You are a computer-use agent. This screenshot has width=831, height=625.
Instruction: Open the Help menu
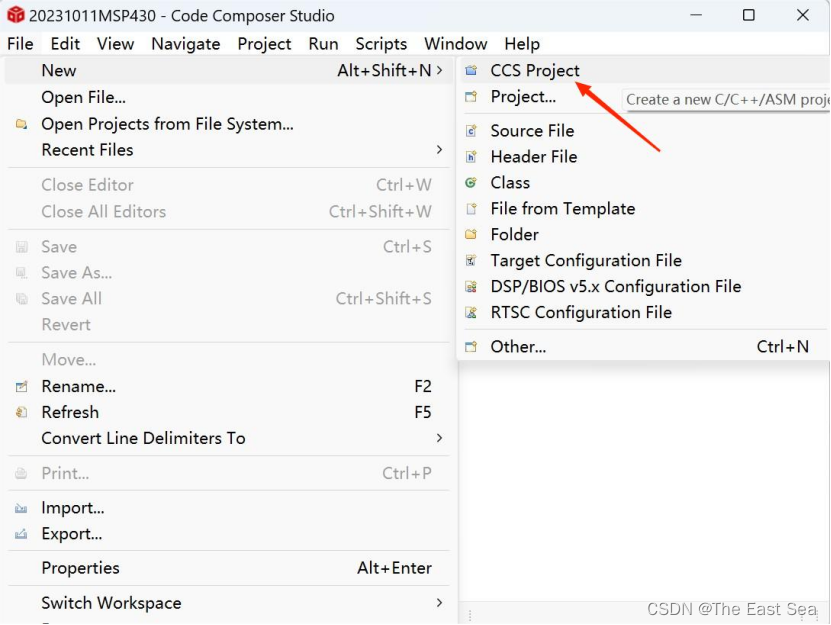pos(522,44)
